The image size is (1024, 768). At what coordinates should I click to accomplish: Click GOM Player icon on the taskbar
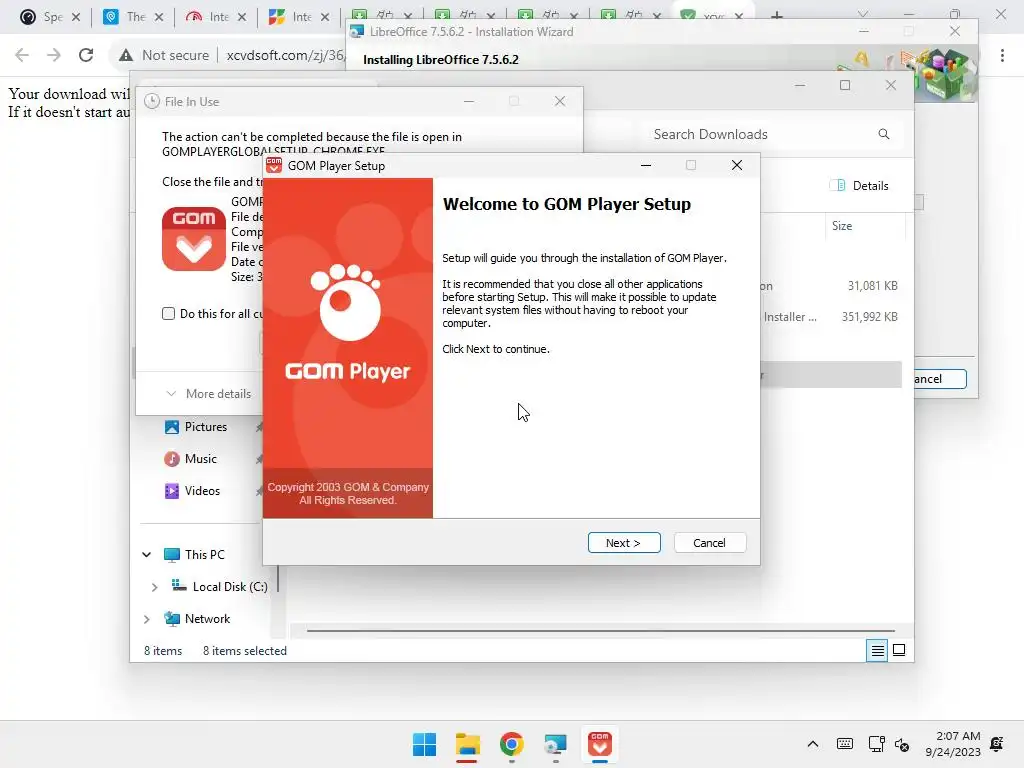tap(600, 744)
